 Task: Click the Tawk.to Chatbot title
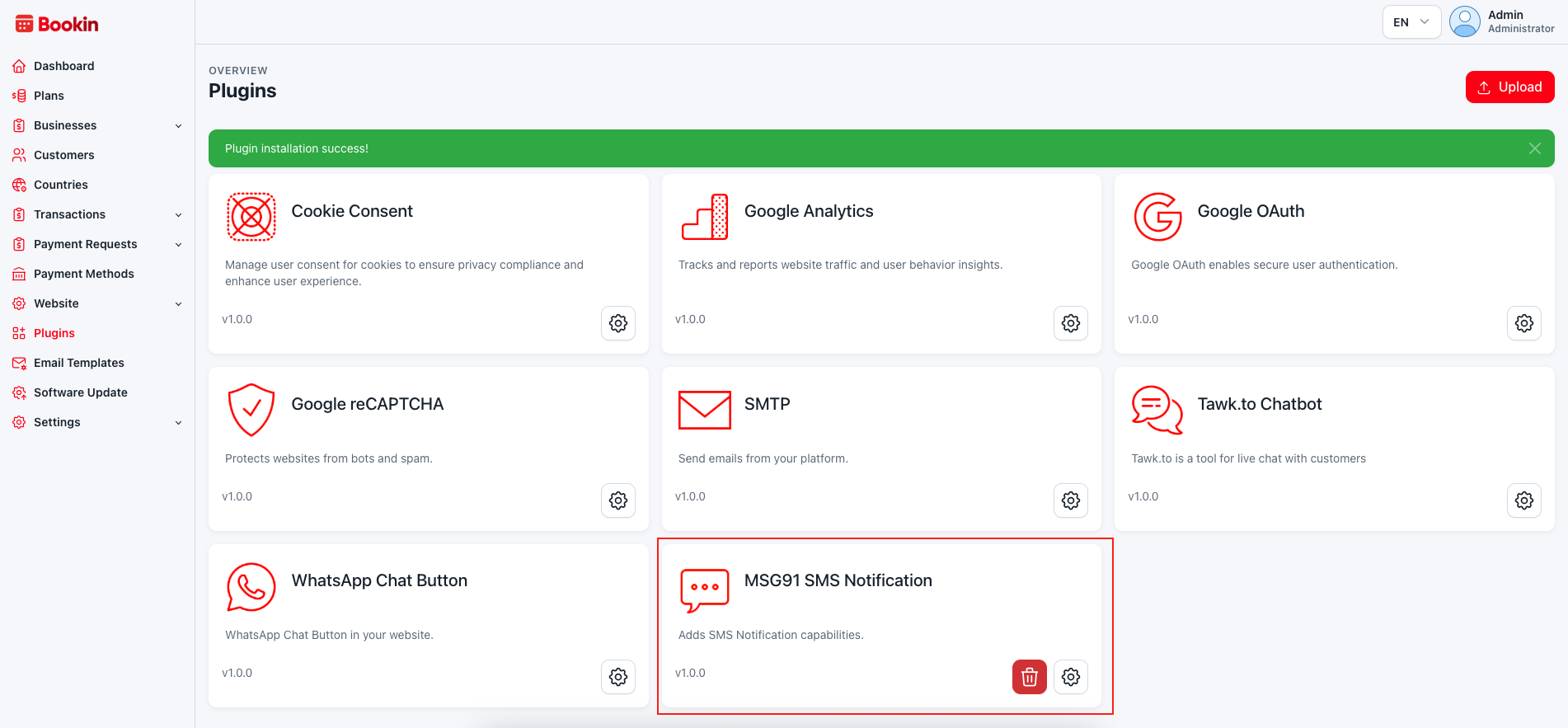coord(1259,404)
